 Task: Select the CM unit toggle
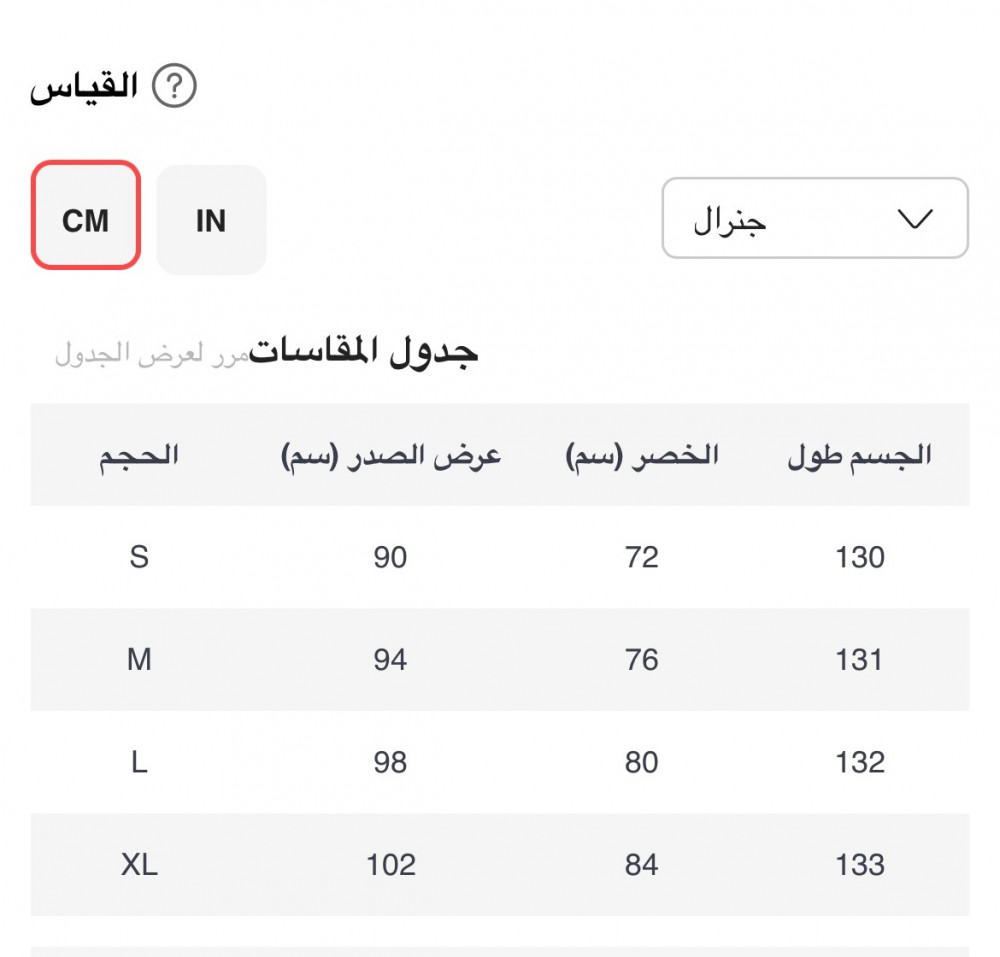[x=85, y=220]
